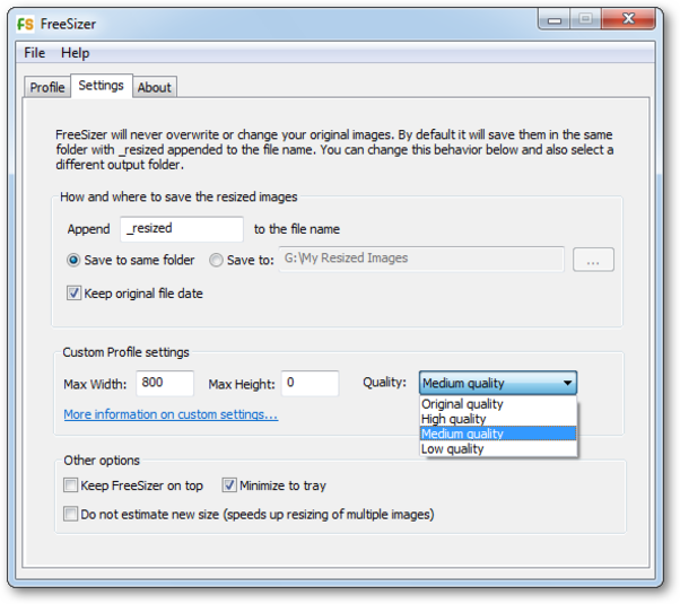Image resolution: width=680 pixels, height=604 pixels.
Task: Click the Max Height field showing 0
Action: point(310,383)
